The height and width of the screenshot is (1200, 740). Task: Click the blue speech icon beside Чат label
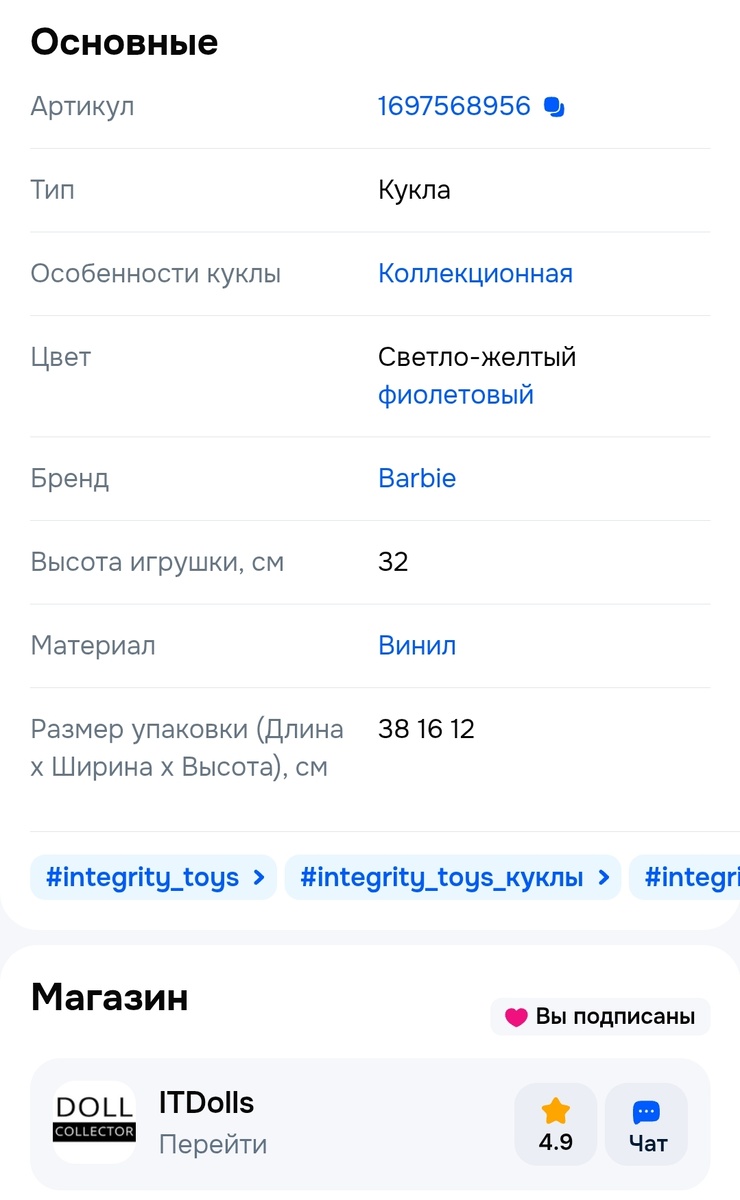tap(646, 1110)
